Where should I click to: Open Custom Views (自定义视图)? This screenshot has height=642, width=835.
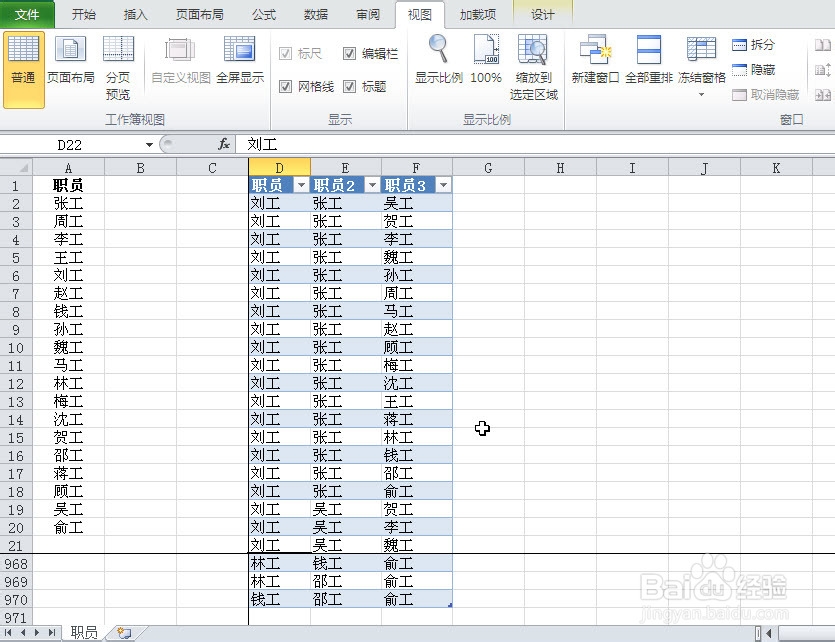click(181, 60)
